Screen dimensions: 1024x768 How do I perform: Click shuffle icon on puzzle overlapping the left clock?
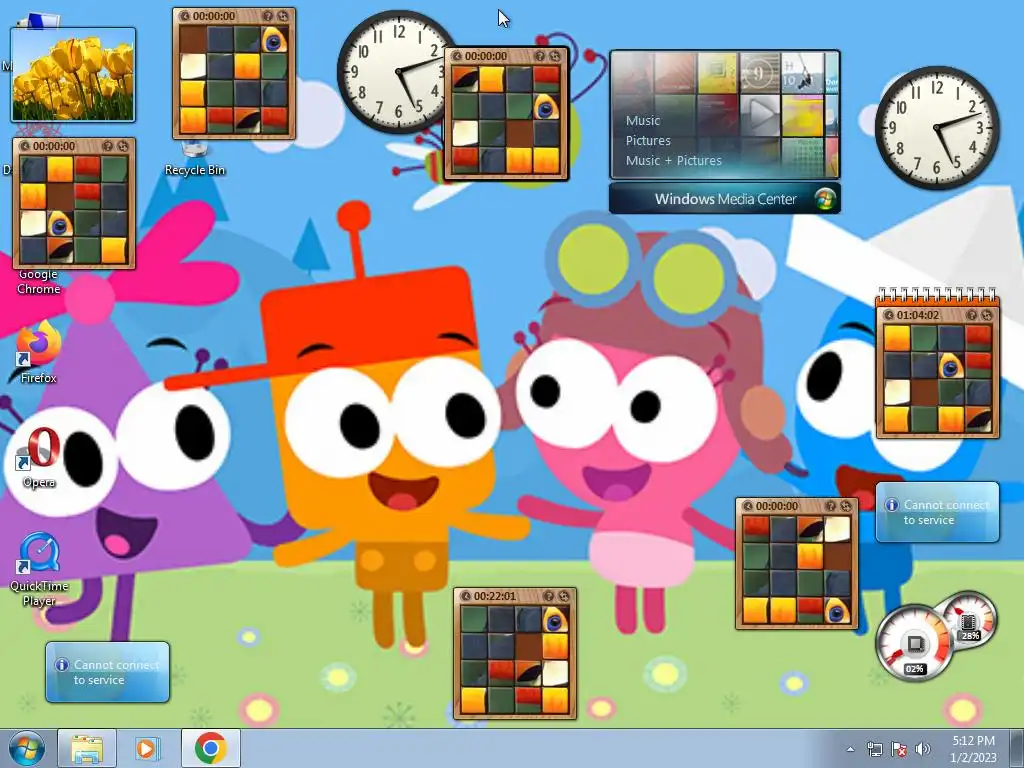tap(555, 56)
